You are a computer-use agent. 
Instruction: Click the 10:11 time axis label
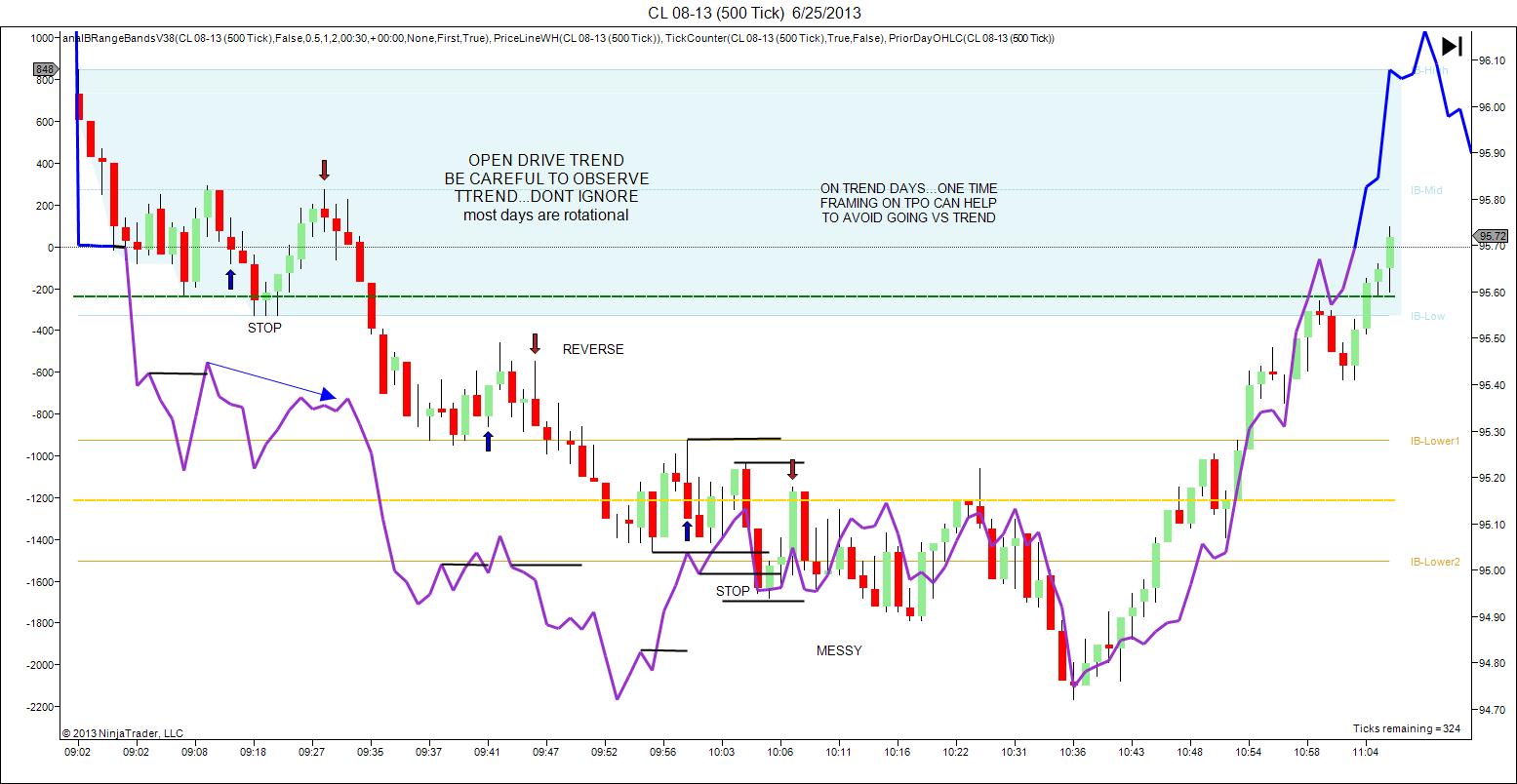click(x=839, y=752)
